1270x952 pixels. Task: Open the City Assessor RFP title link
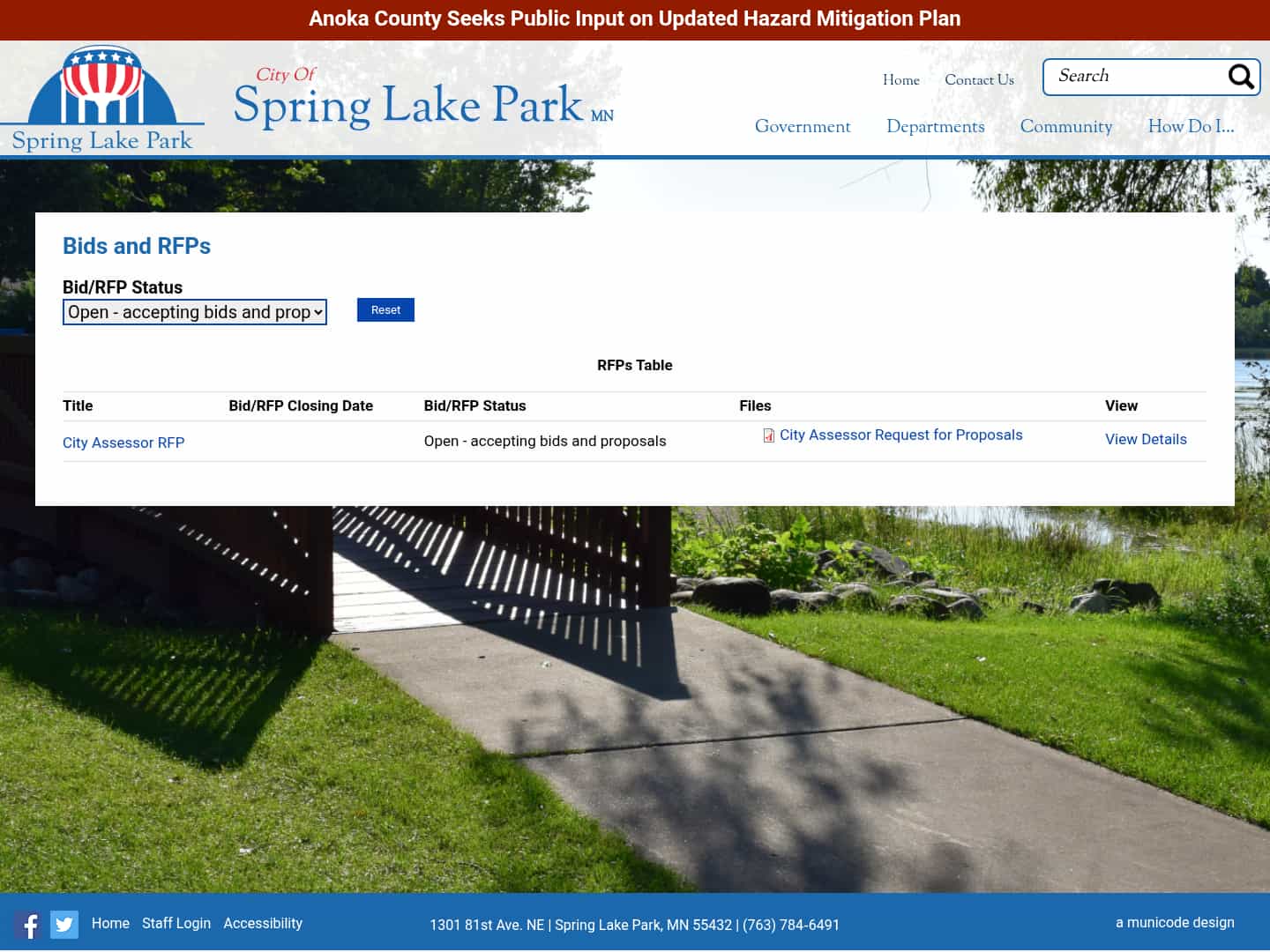(123, 443)
